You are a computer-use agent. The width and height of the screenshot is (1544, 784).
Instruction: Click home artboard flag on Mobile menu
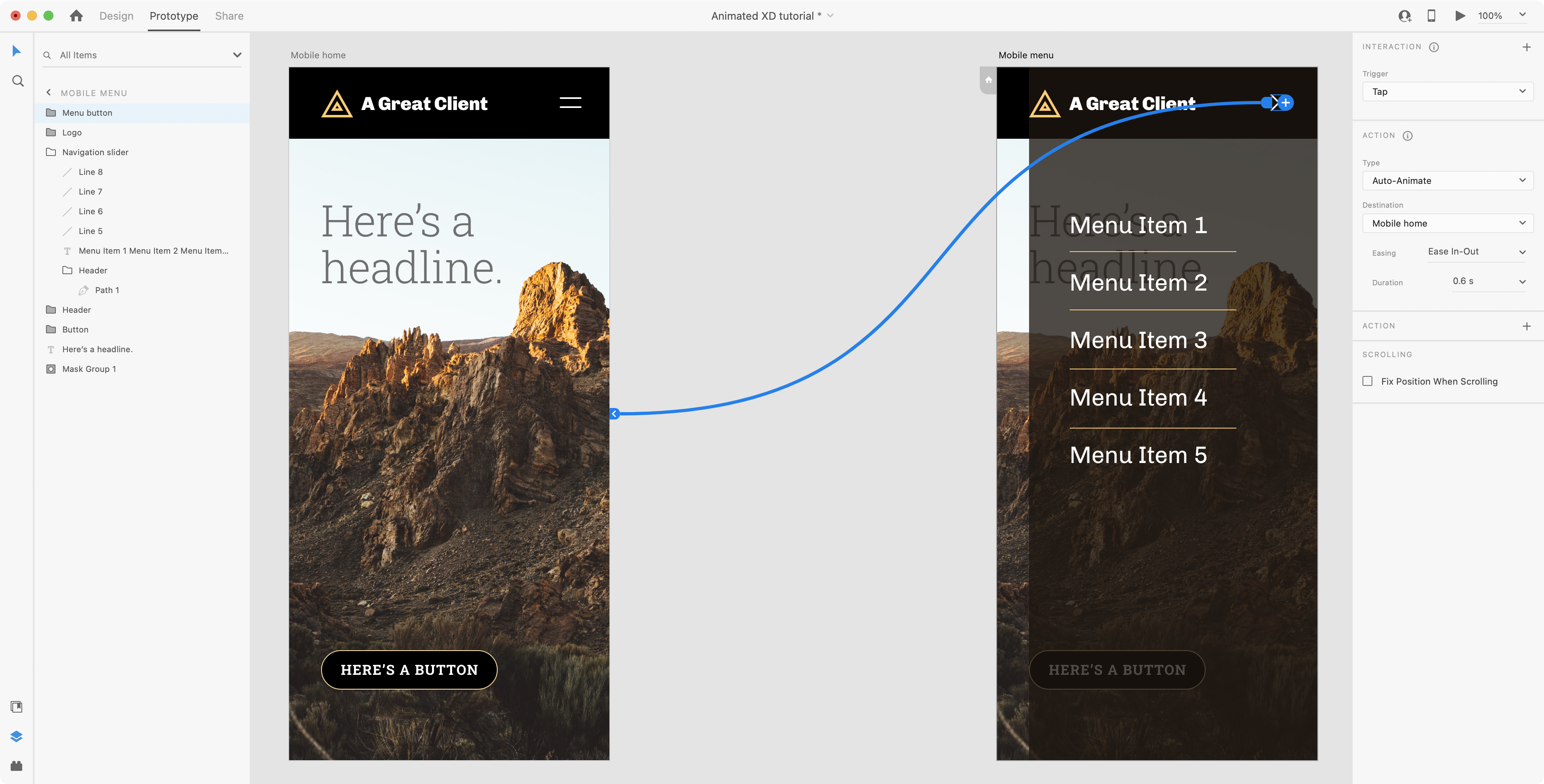[x=988, y=80]
